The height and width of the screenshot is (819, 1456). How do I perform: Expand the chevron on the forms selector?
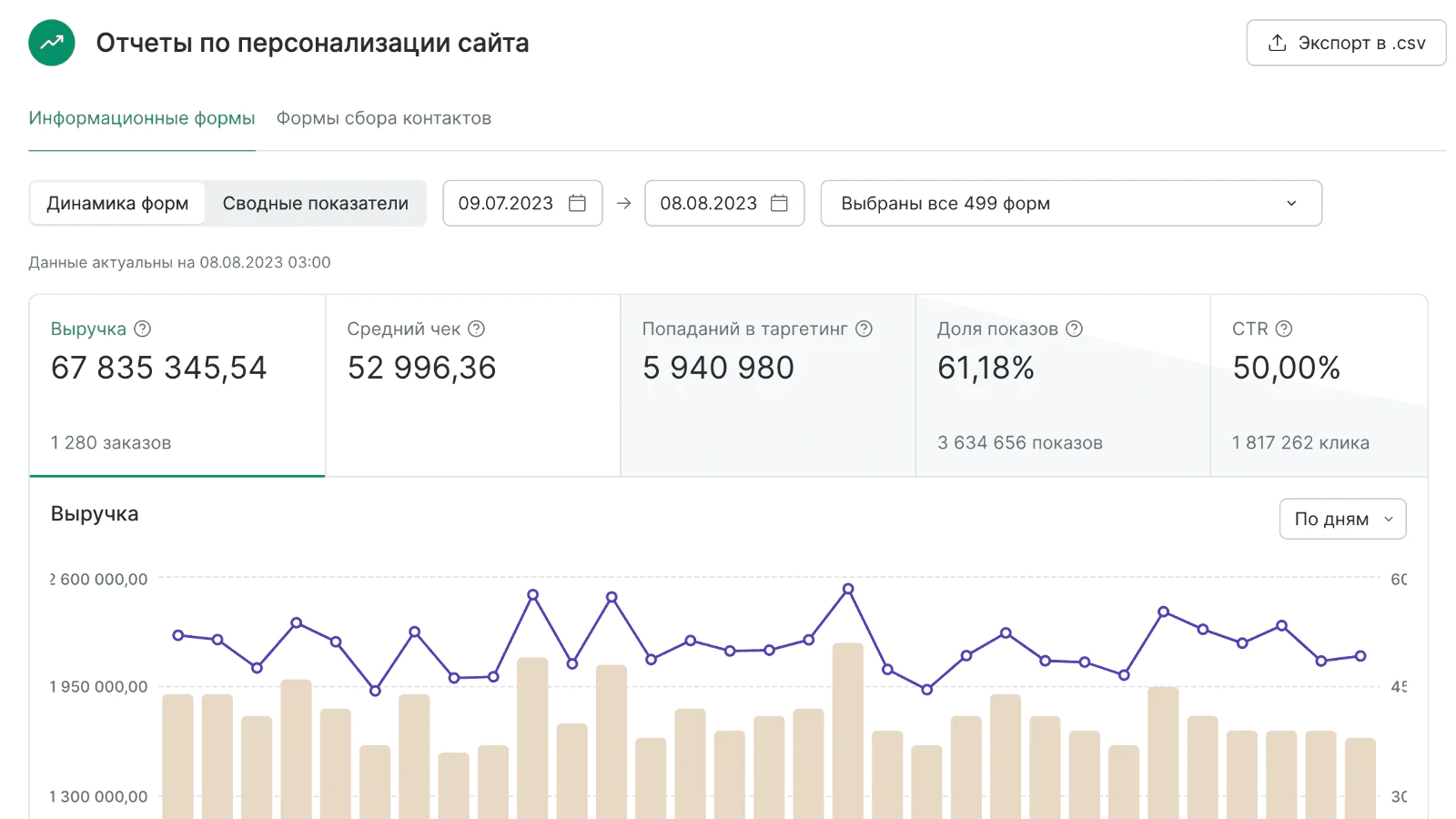1291,203
